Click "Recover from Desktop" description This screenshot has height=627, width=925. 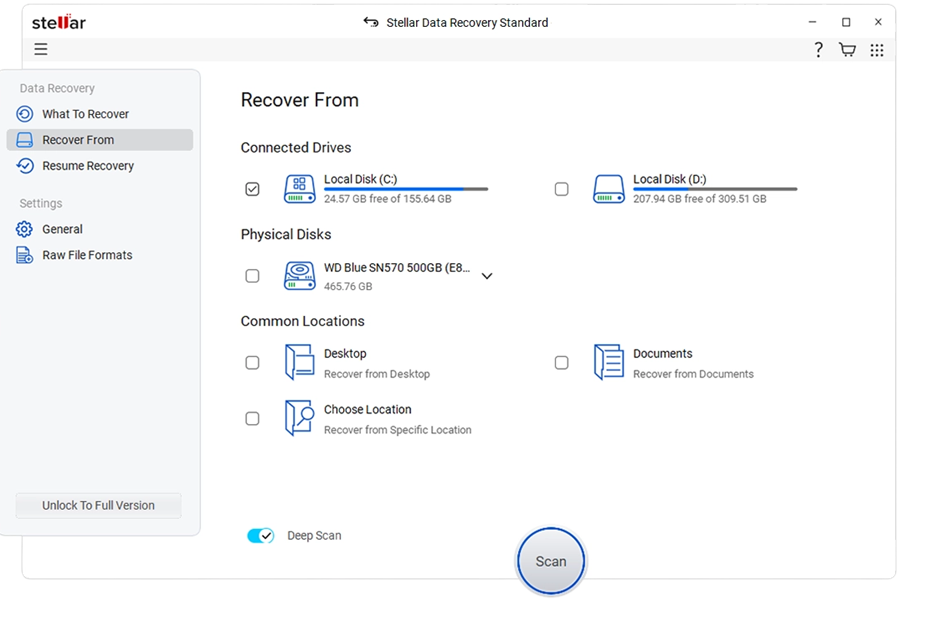pos(377,374)
